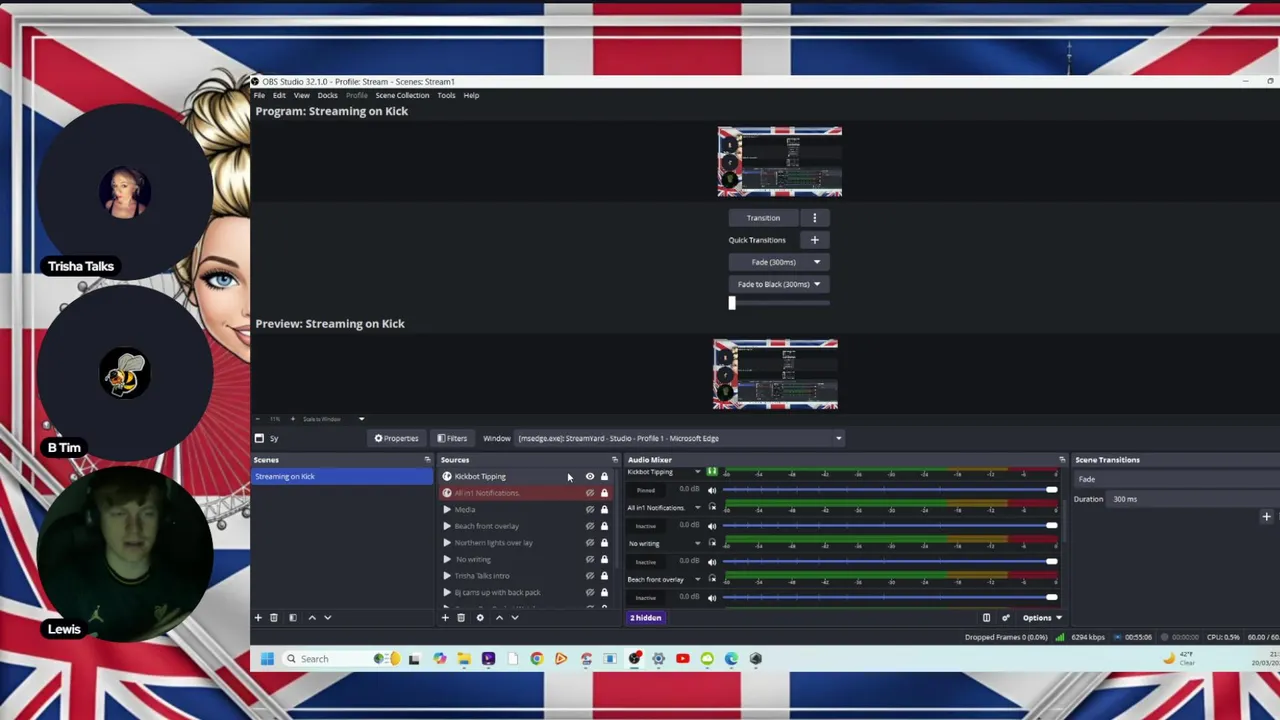Pop out the Audio Mixer dock icon
The image size is (1280, 720).
[x=1062, y=460]
